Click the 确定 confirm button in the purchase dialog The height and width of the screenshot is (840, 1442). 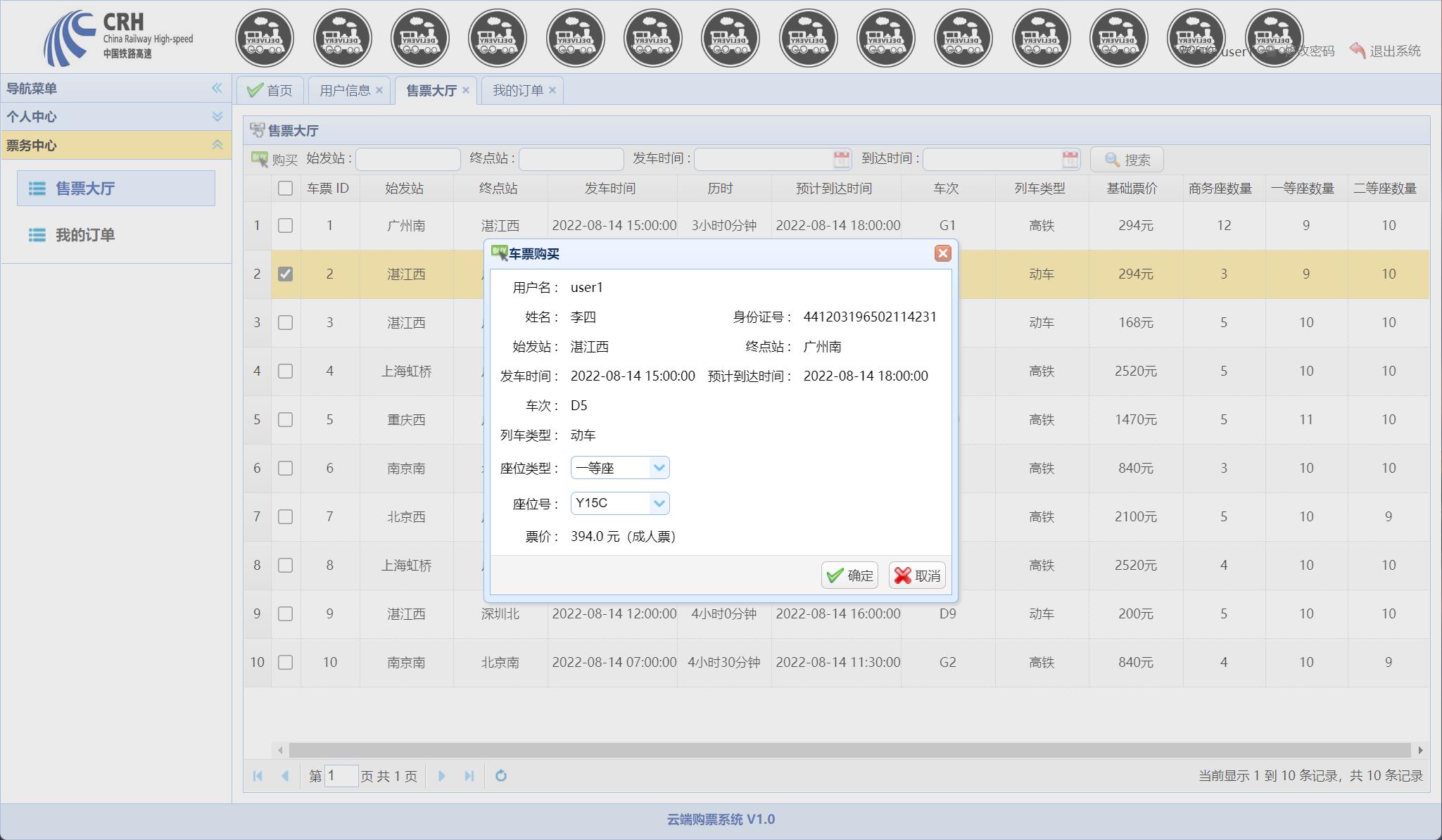point(849,575)
